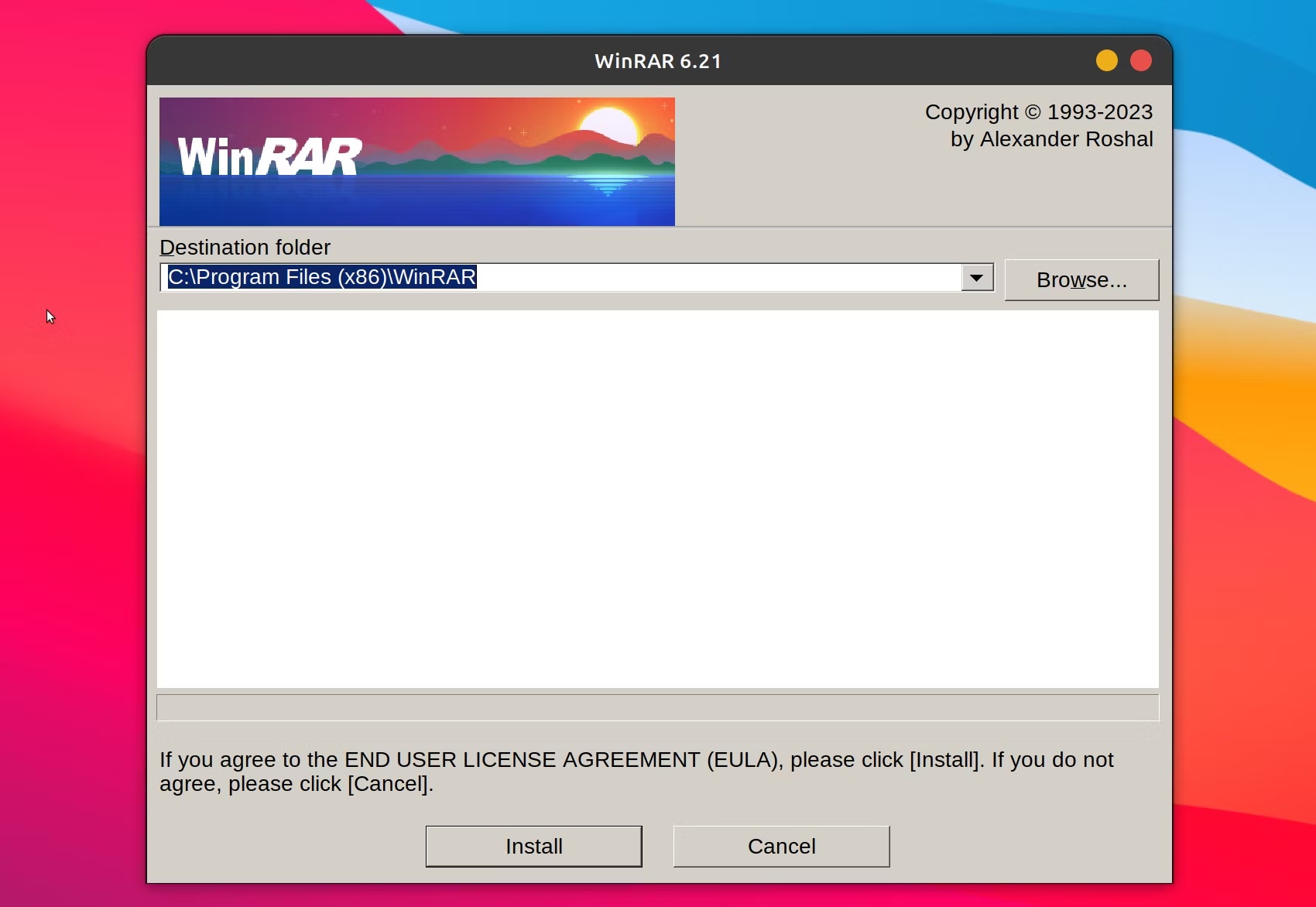Minimize the window with the yellow button
Image resolution: width=1316 pixels, height=907 pixels.
1107,60
